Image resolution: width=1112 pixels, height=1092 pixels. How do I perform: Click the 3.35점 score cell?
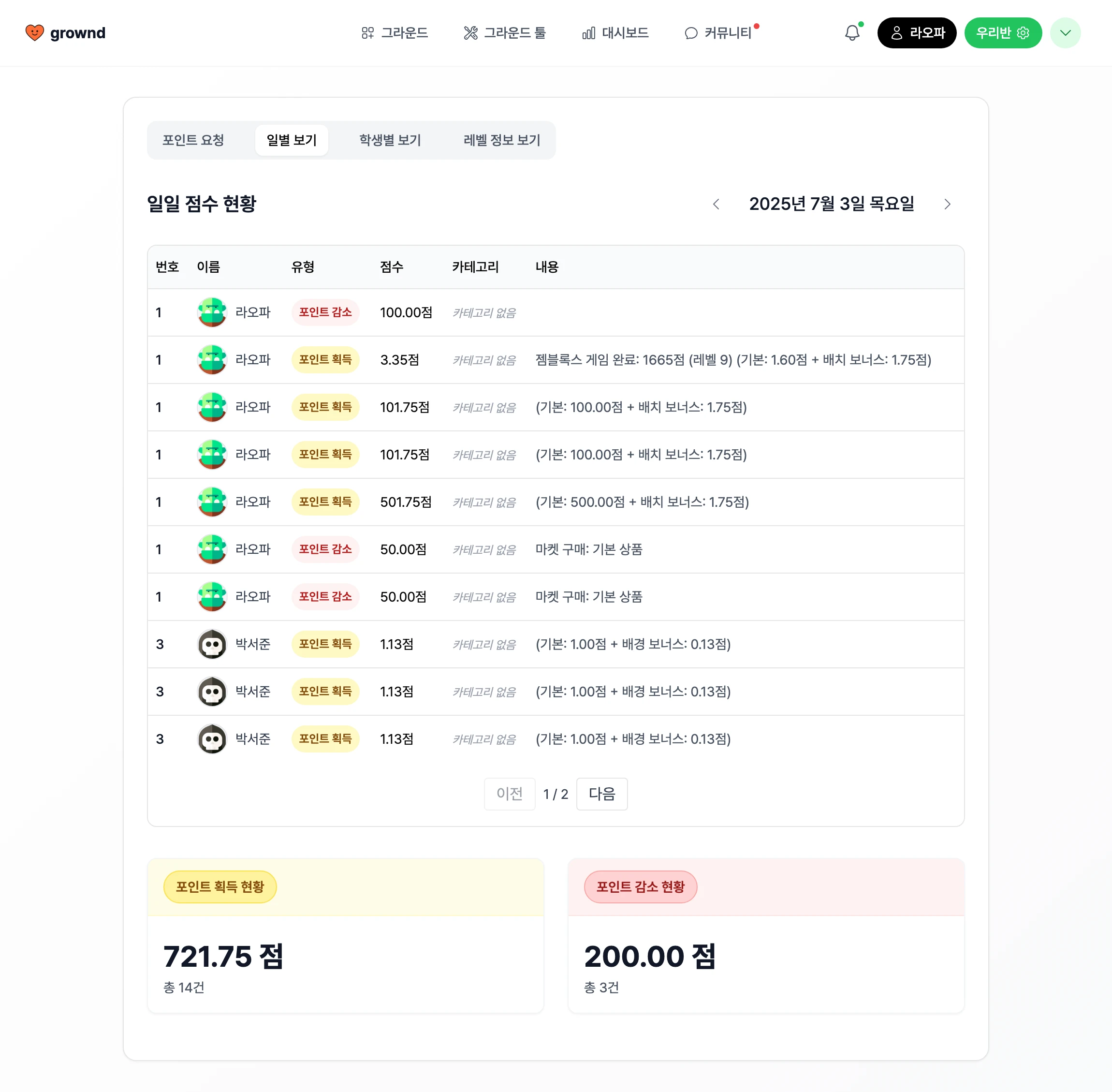point(399,360)
